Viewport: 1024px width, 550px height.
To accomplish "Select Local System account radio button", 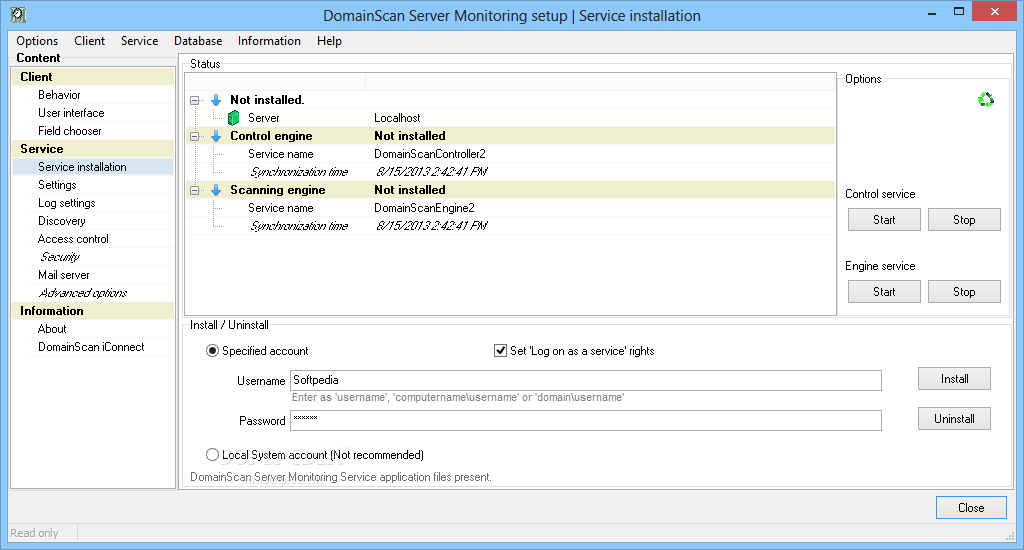I will tap(212, 455).
